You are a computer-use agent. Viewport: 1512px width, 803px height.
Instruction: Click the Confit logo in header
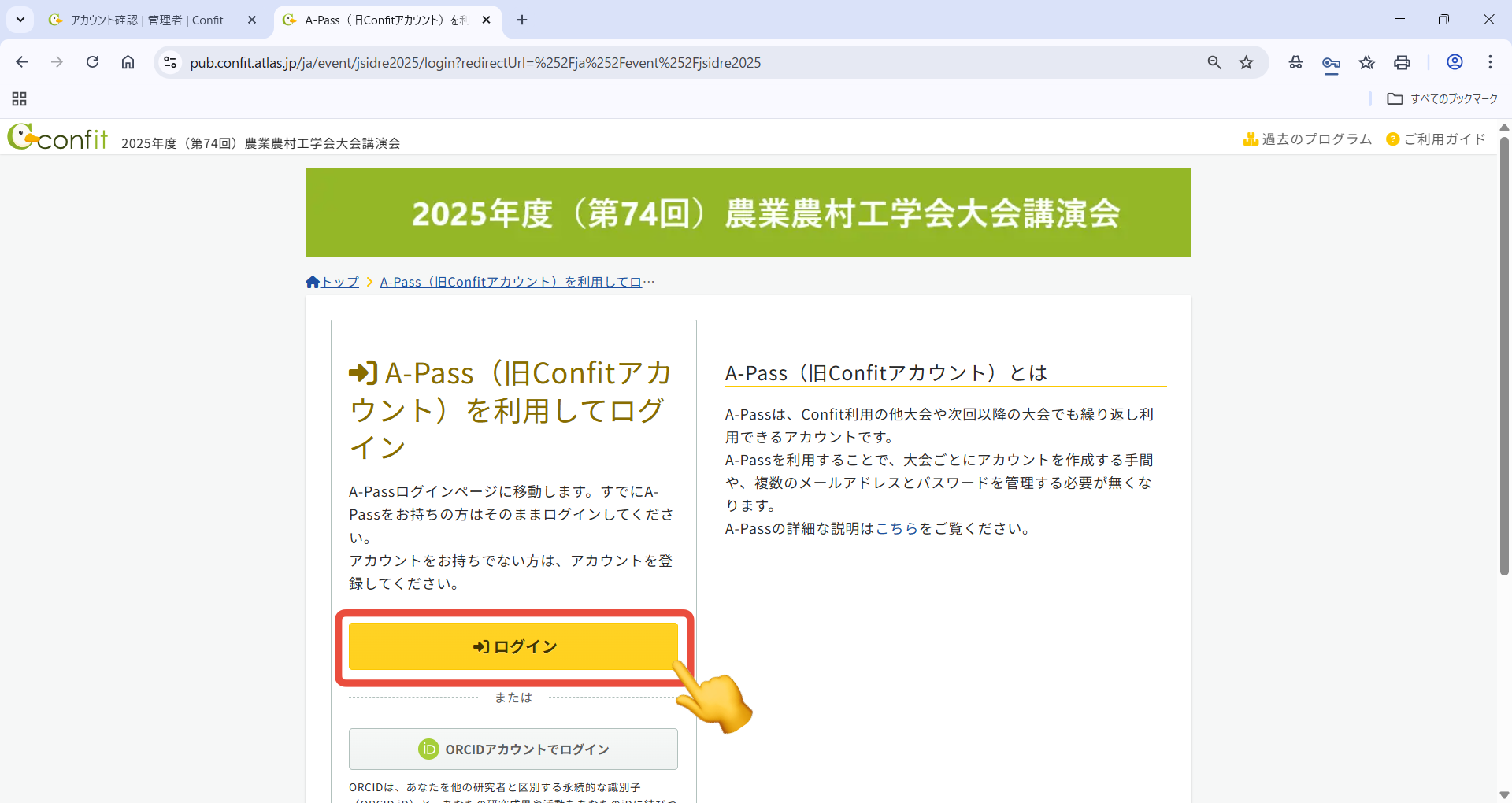tap(57, 138)
